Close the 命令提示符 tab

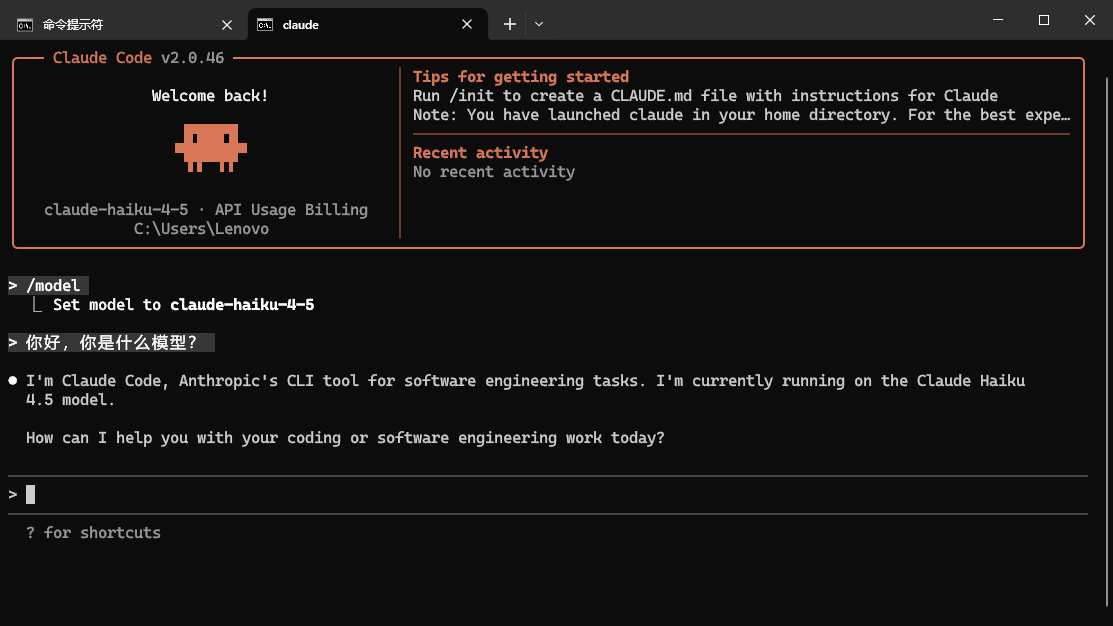(x=226, y=25)
